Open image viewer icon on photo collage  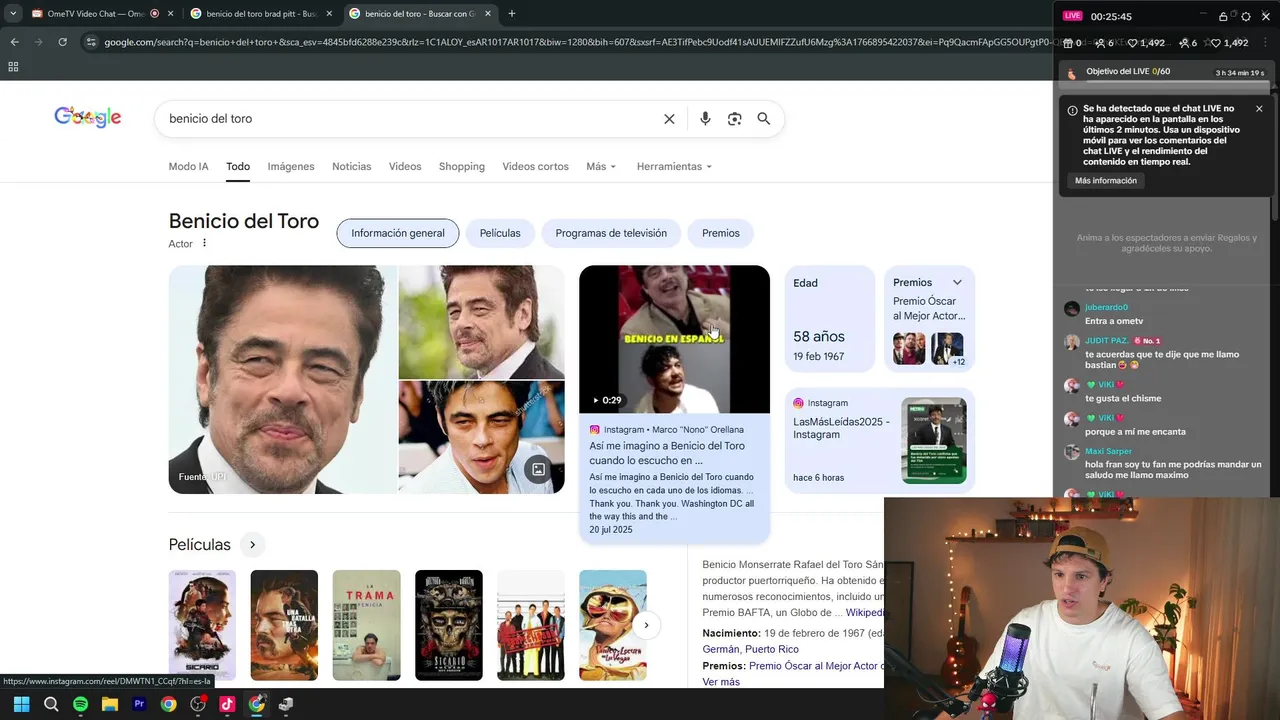538,469
